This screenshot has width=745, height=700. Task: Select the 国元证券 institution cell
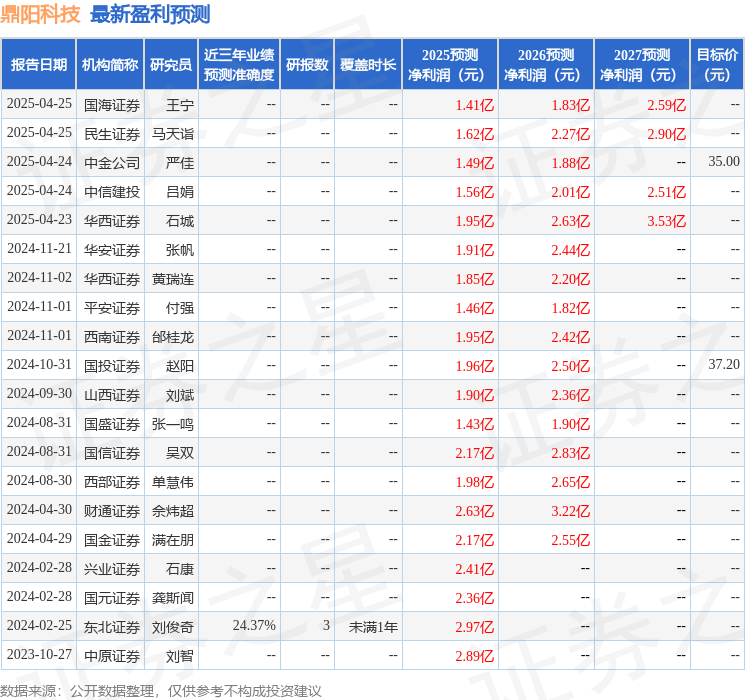[x=112, y=598]
